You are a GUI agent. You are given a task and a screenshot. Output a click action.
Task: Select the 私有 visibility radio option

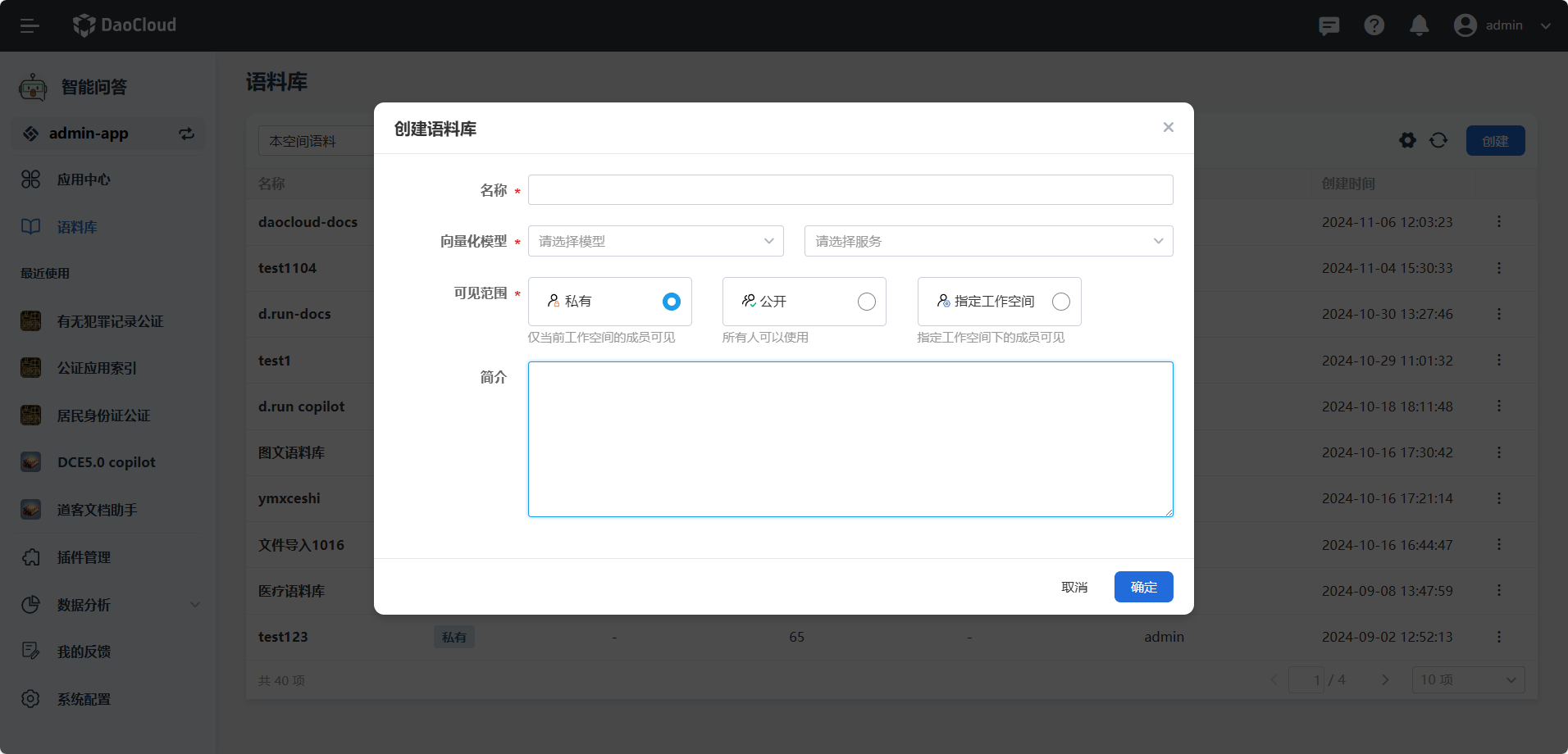click(671, 302)
